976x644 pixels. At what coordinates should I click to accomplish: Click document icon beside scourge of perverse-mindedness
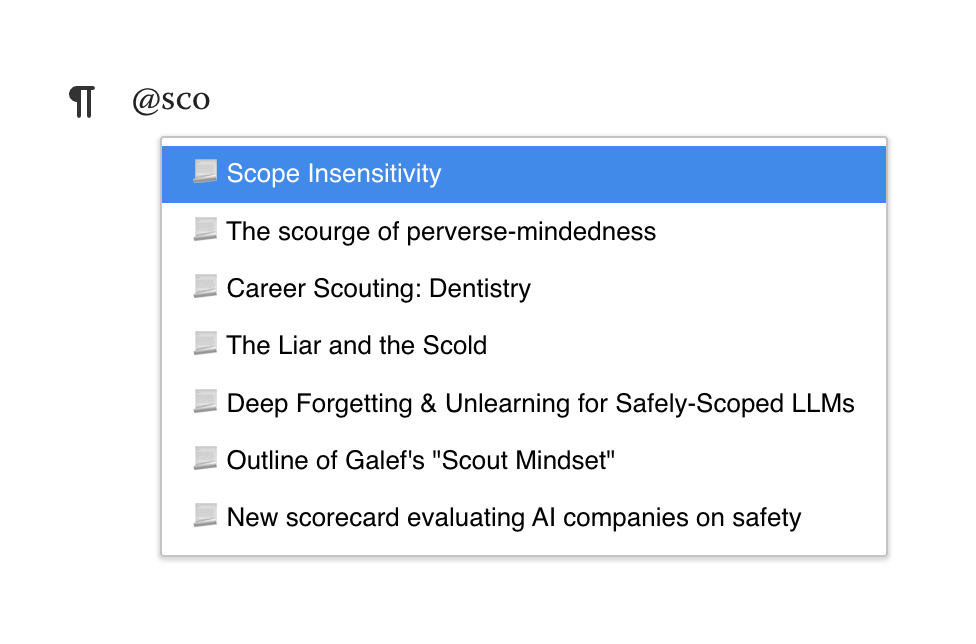tap(205, 229)
